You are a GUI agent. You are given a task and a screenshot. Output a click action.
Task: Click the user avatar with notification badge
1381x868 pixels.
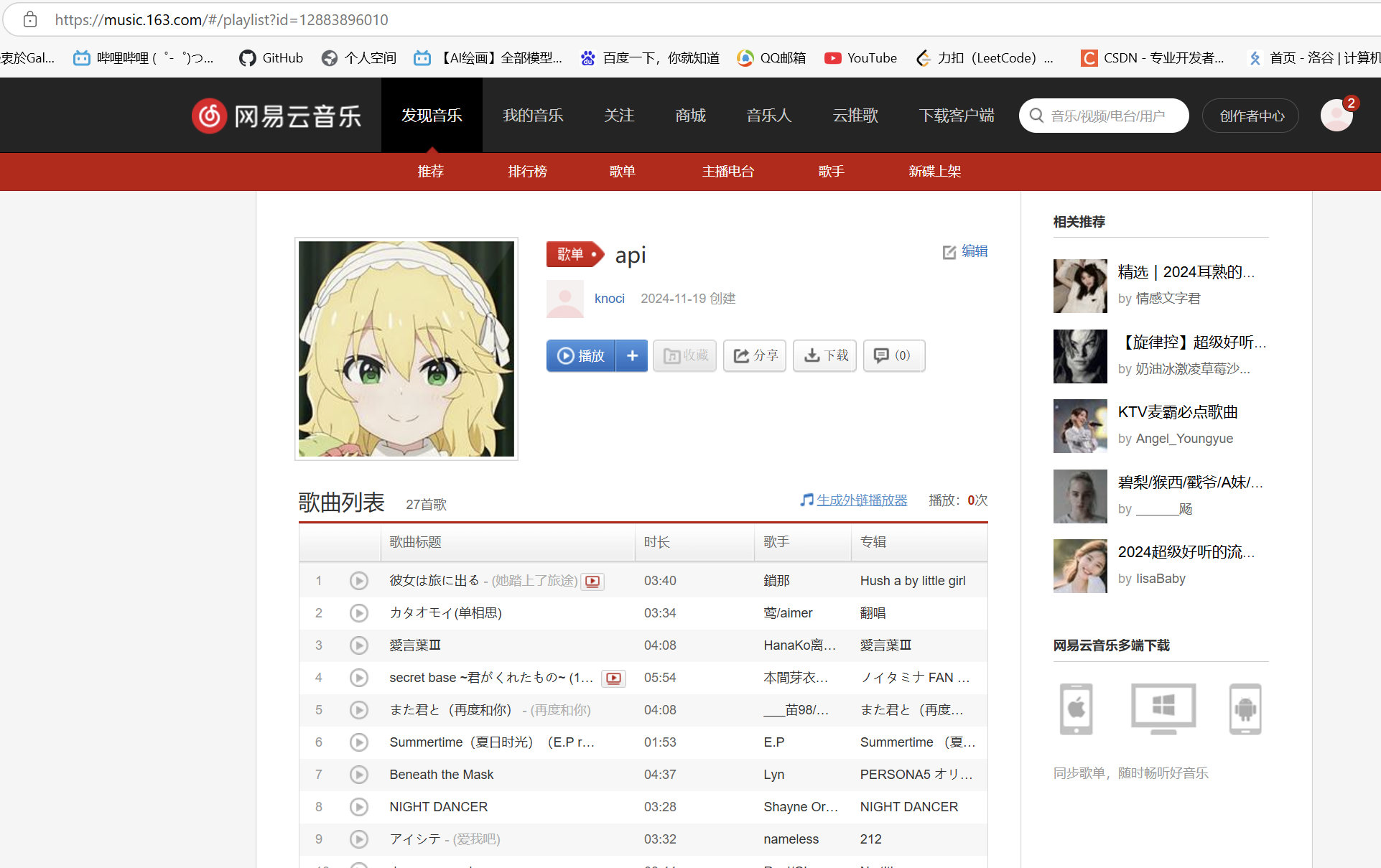[1337, 115]
